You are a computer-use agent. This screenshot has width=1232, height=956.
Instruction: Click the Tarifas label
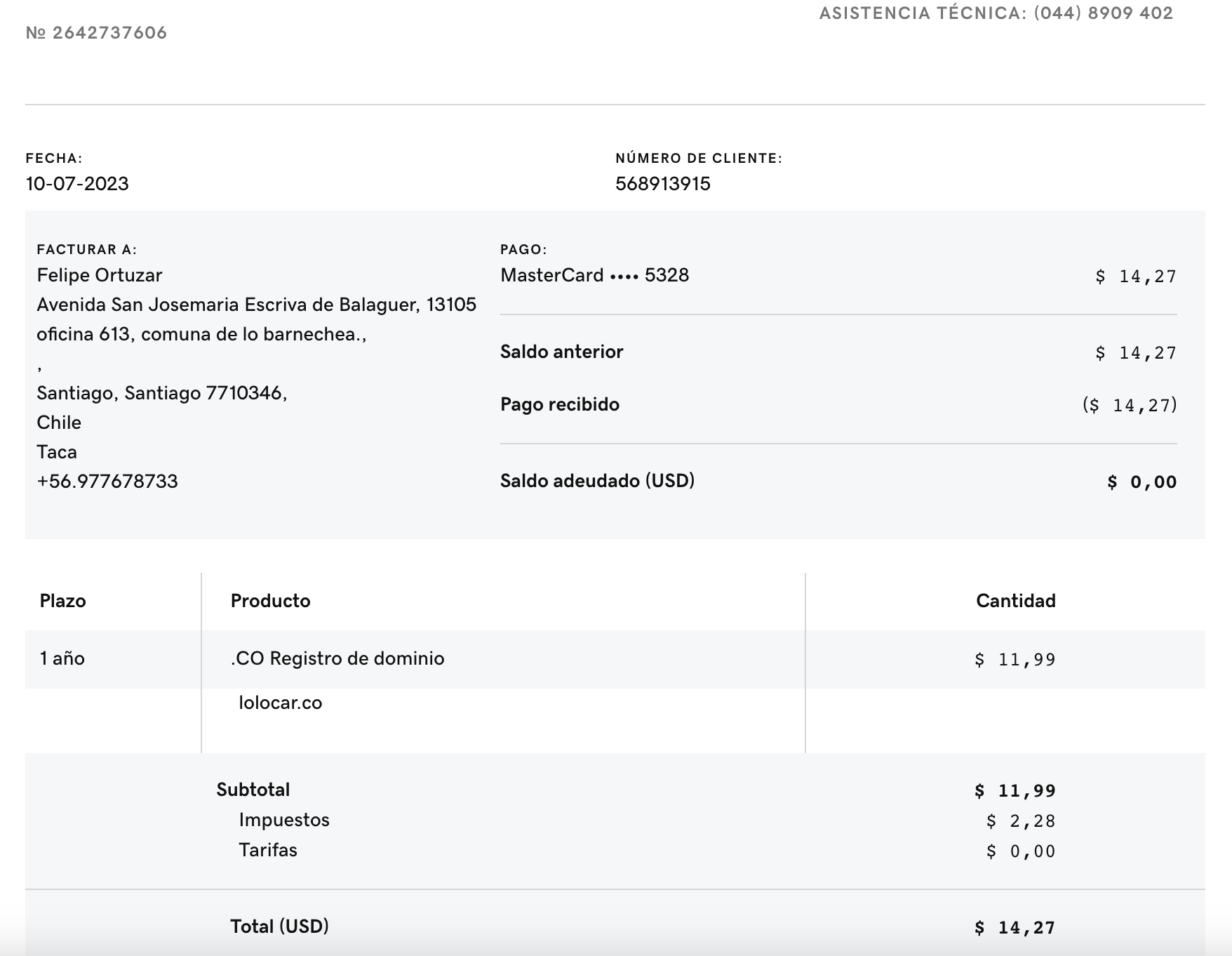pyautogui.click(x=268, y=850)
